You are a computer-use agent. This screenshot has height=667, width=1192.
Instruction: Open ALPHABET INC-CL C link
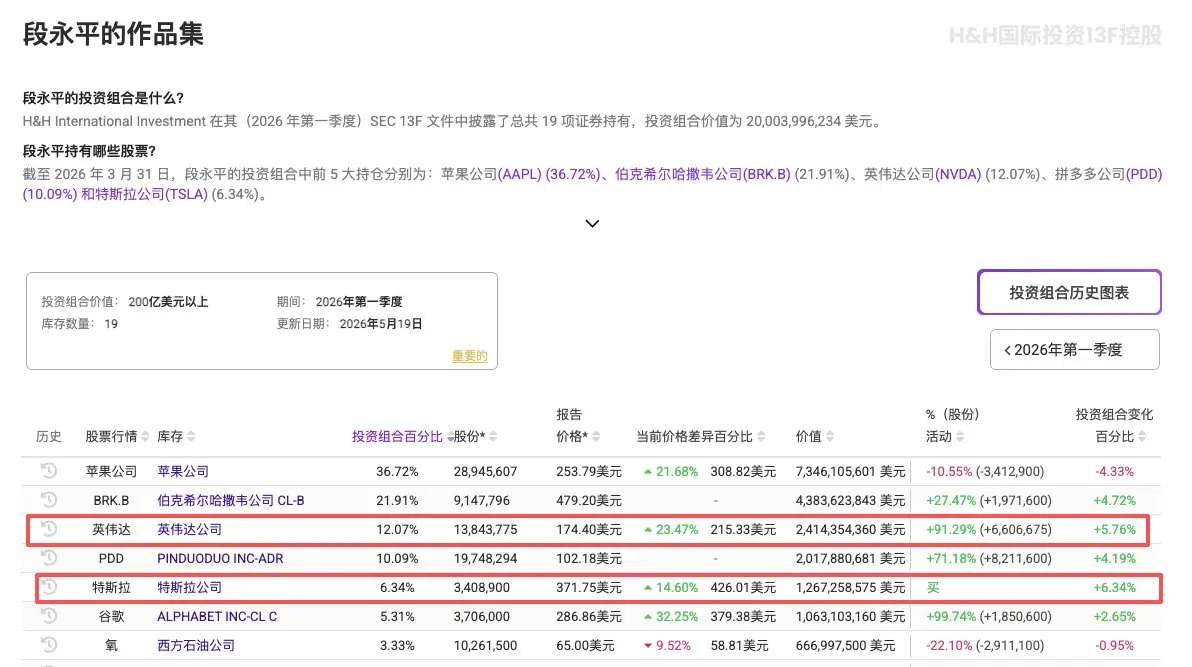pos(217,616)
